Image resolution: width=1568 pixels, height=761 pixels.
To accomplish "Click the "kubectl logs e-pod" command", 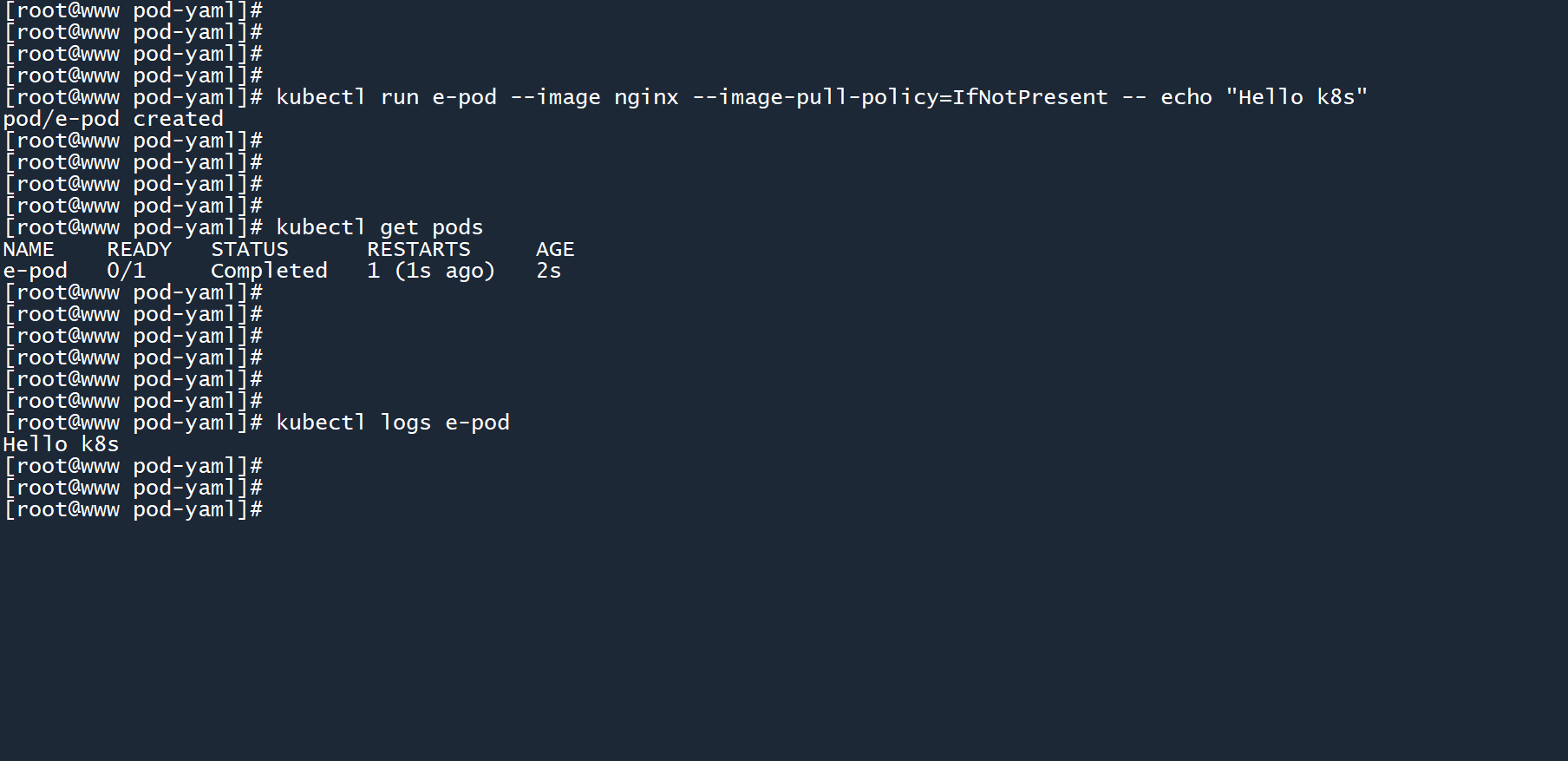I will [x=392, y=423].
